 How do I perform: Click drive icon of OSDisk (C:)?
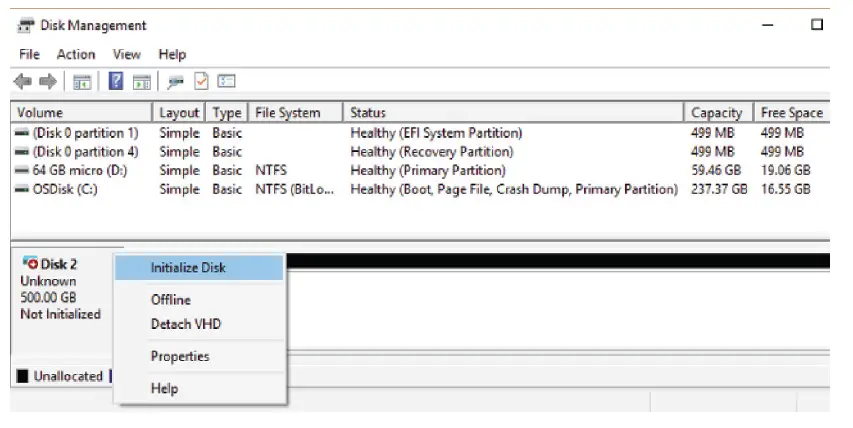(x=22, y=189)
